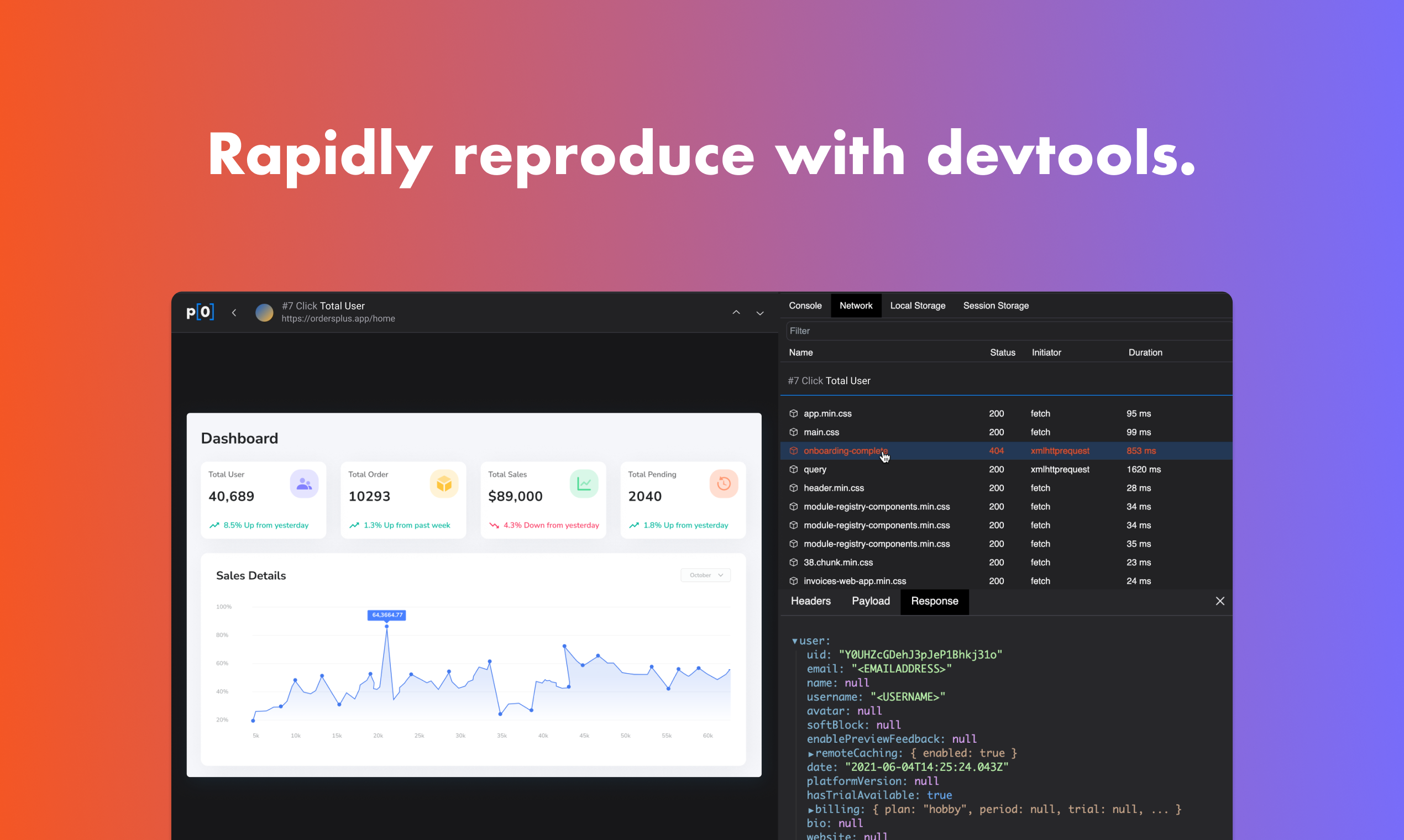Open the Session Storage tab
This screenshot has height=840, width=1404.
[996, 306]
